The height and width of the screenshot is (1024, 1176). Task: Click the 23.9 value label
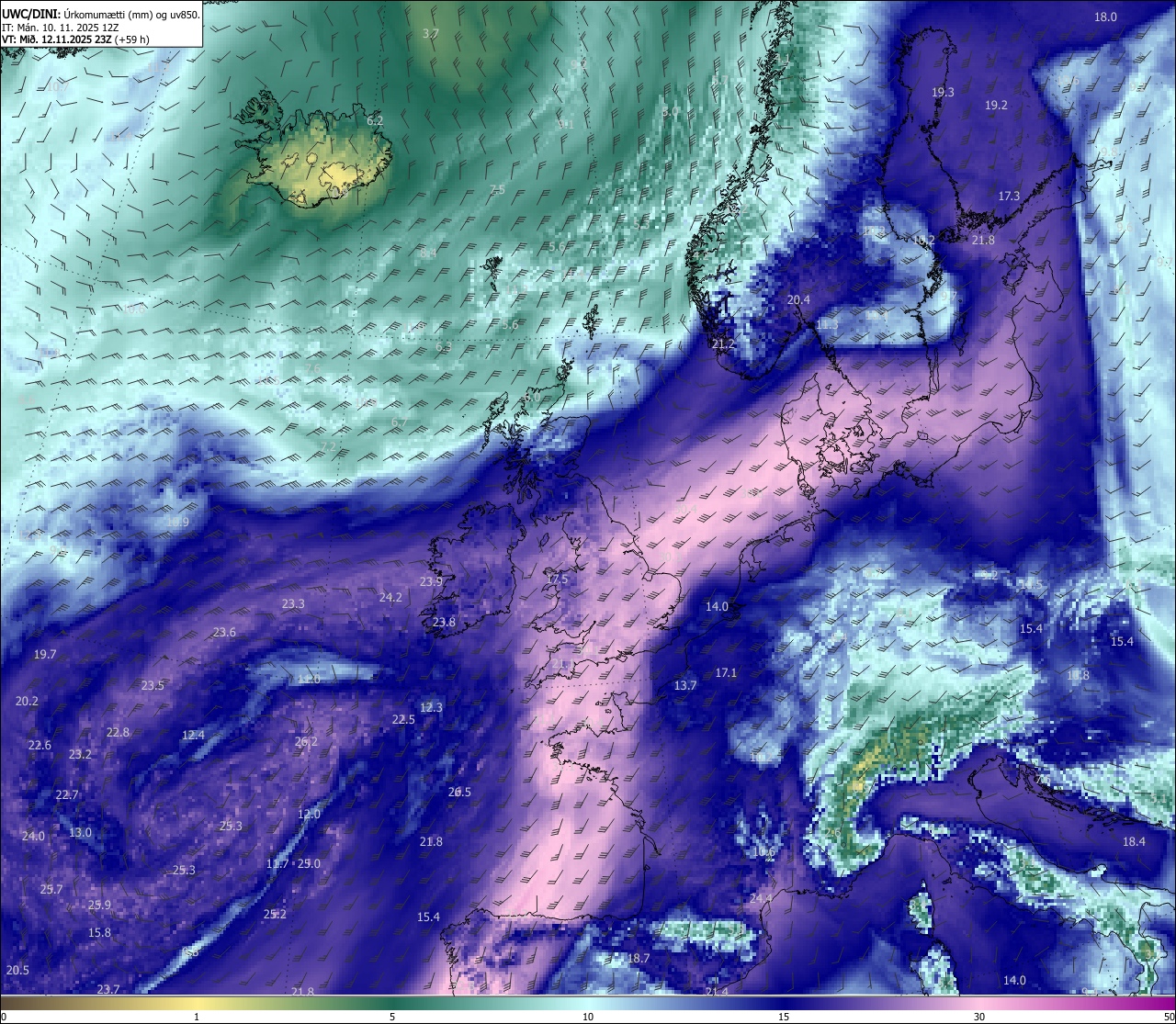tap(431, 581)
